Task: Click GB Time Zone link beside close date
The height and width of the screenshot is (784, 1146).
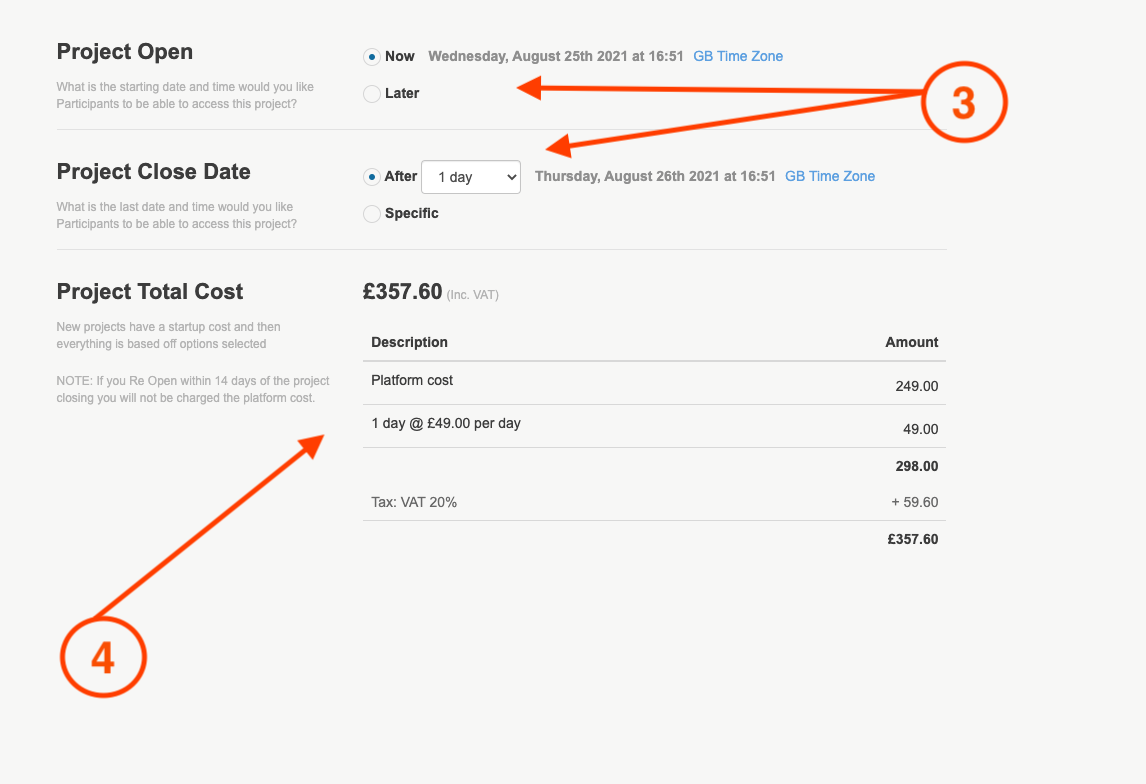Action: click(829, 176)
